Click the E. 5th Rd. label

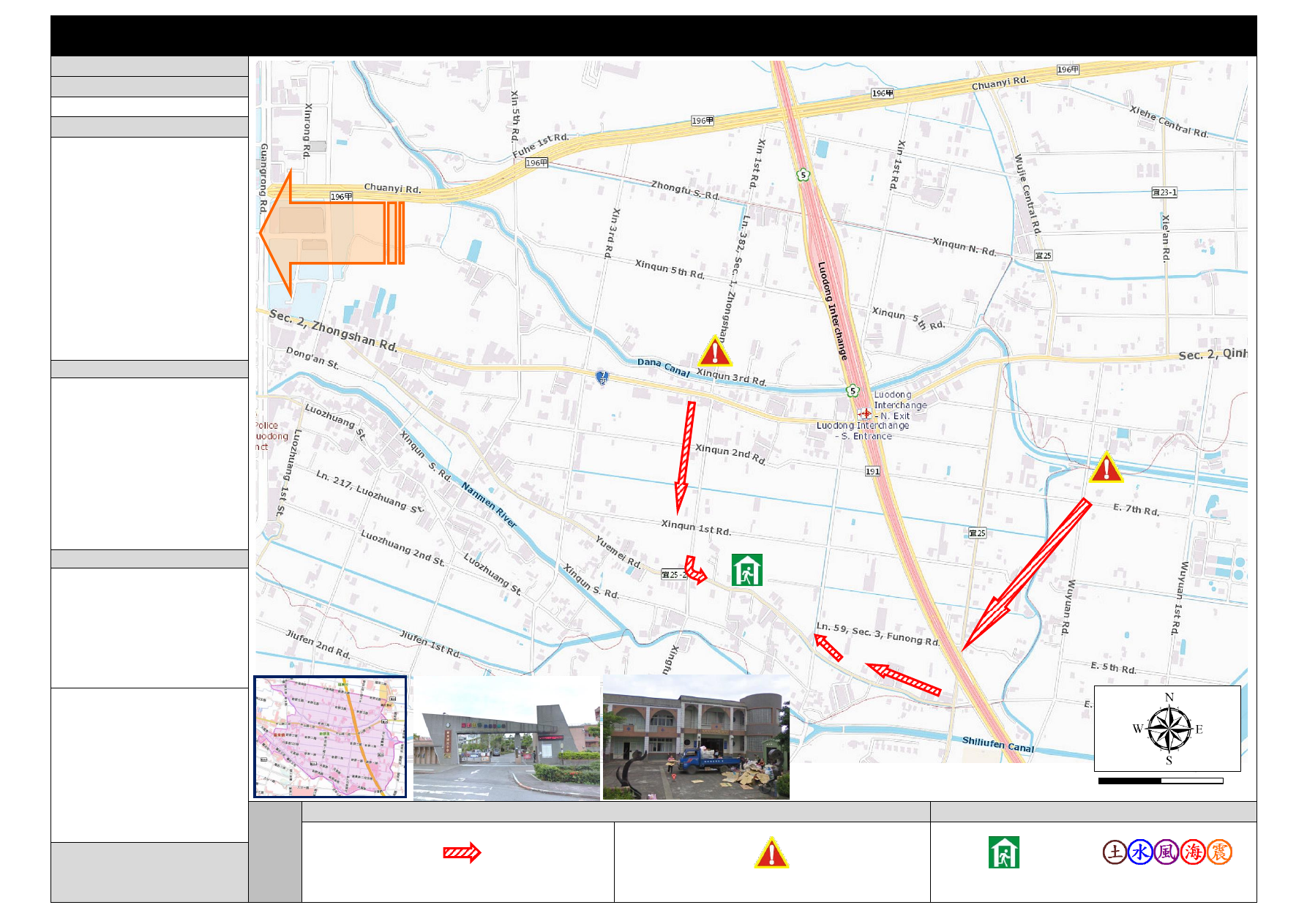(x=1113, y=667)
